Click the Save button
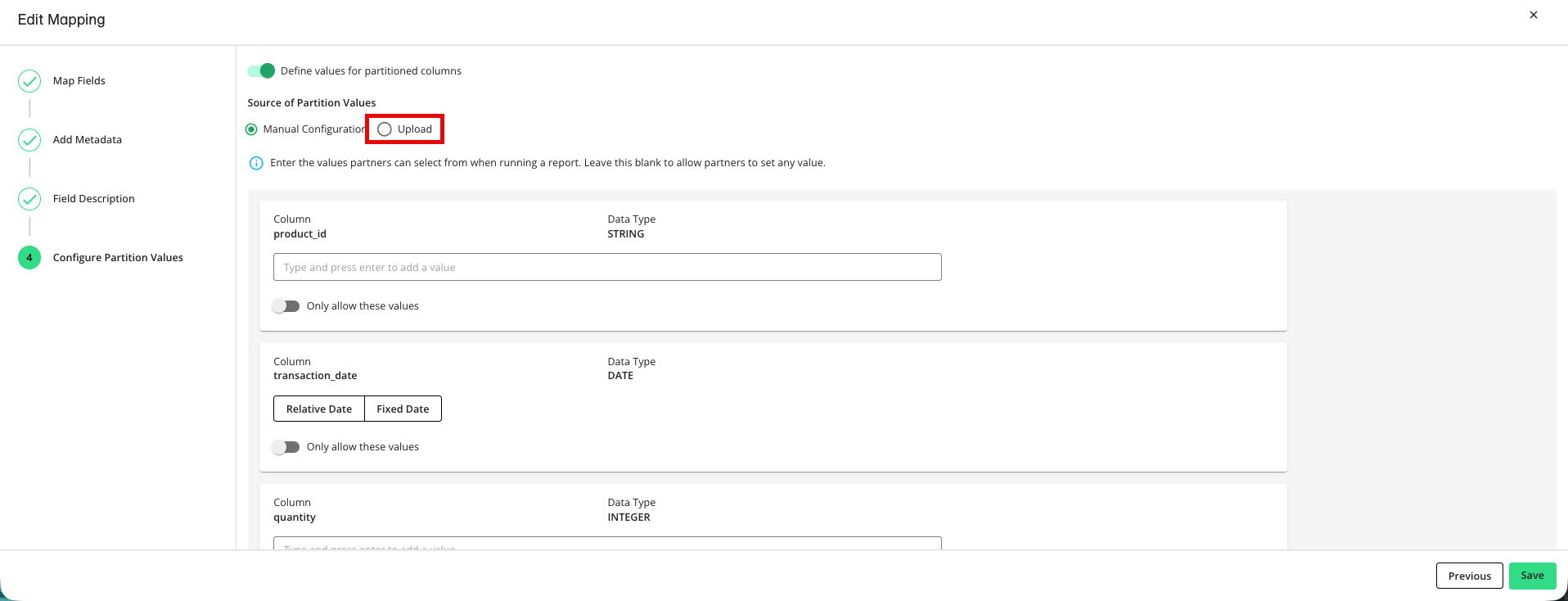Viewport: 1568px width, 601px height. [1533, 576]
